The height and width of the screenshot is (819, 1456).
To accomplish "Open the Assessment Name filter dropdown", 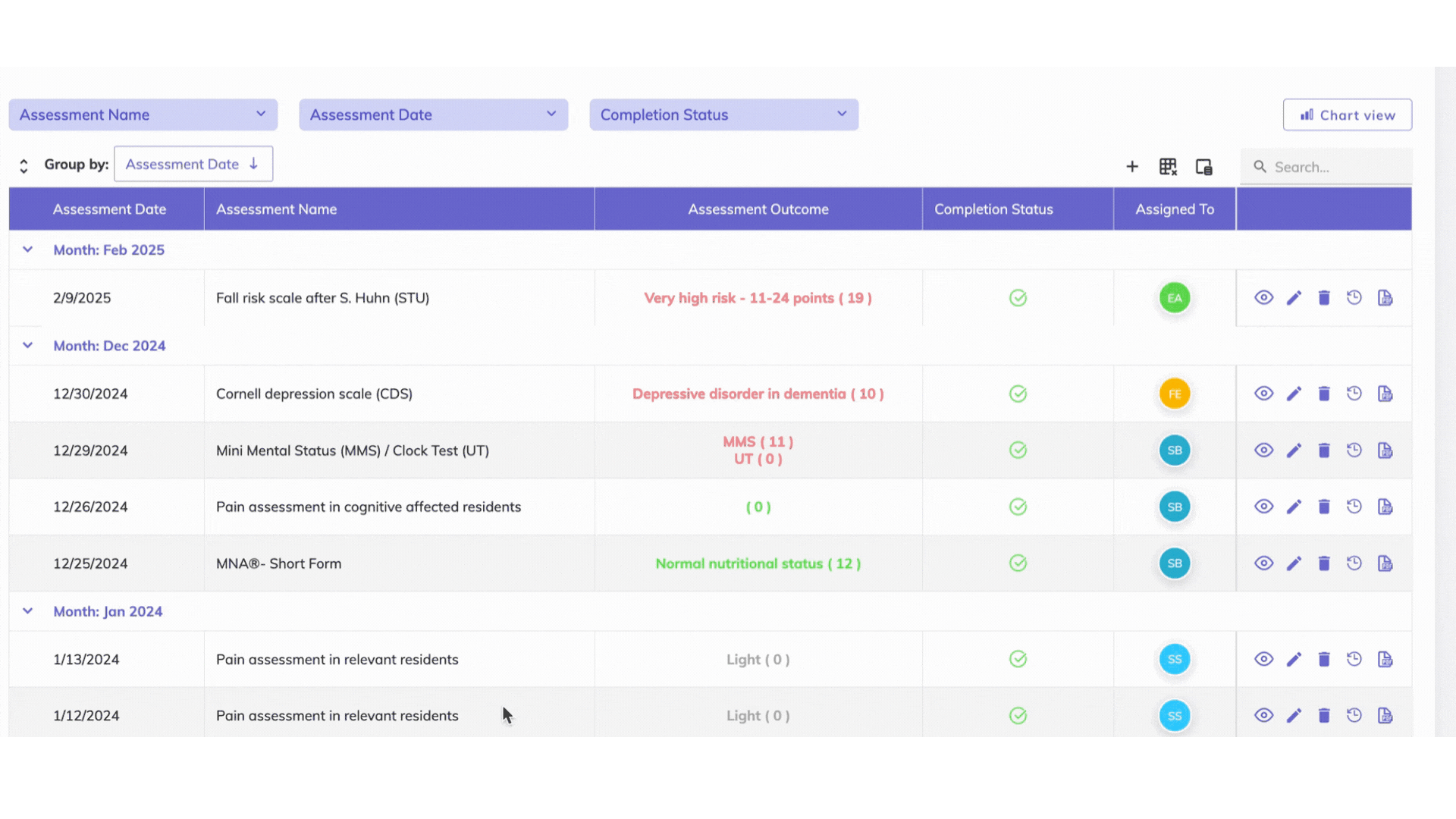I will point(143,115).
